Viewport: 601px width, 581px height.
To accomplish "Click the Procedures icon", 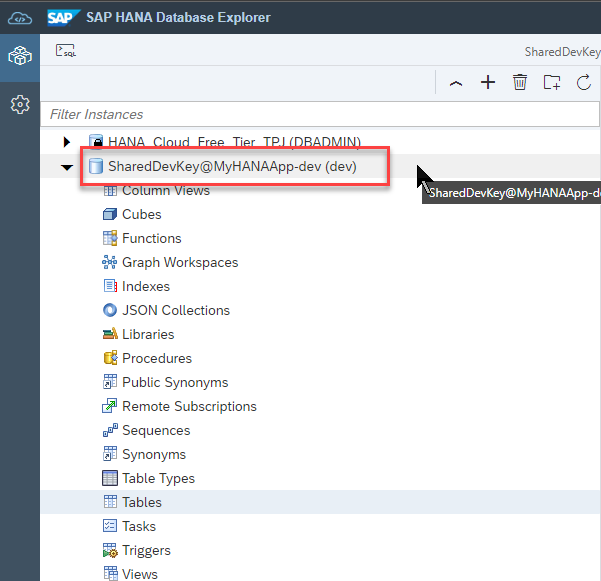I will 110,358.
